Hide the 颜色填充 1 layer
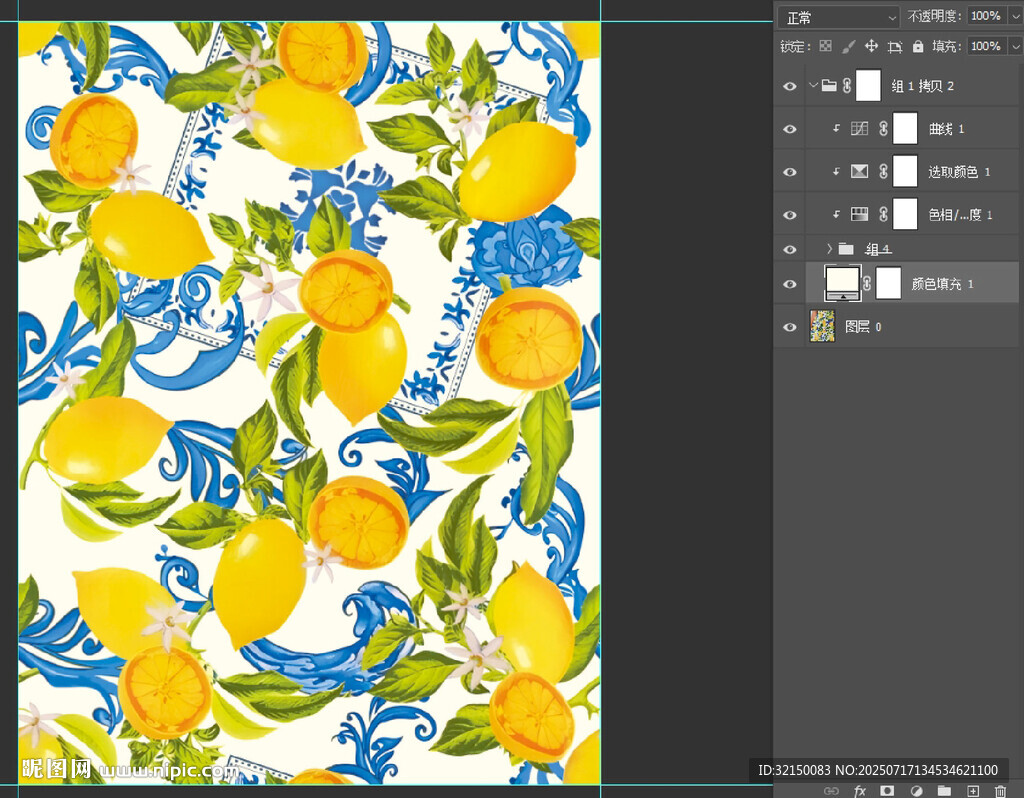 click(790, 284)
